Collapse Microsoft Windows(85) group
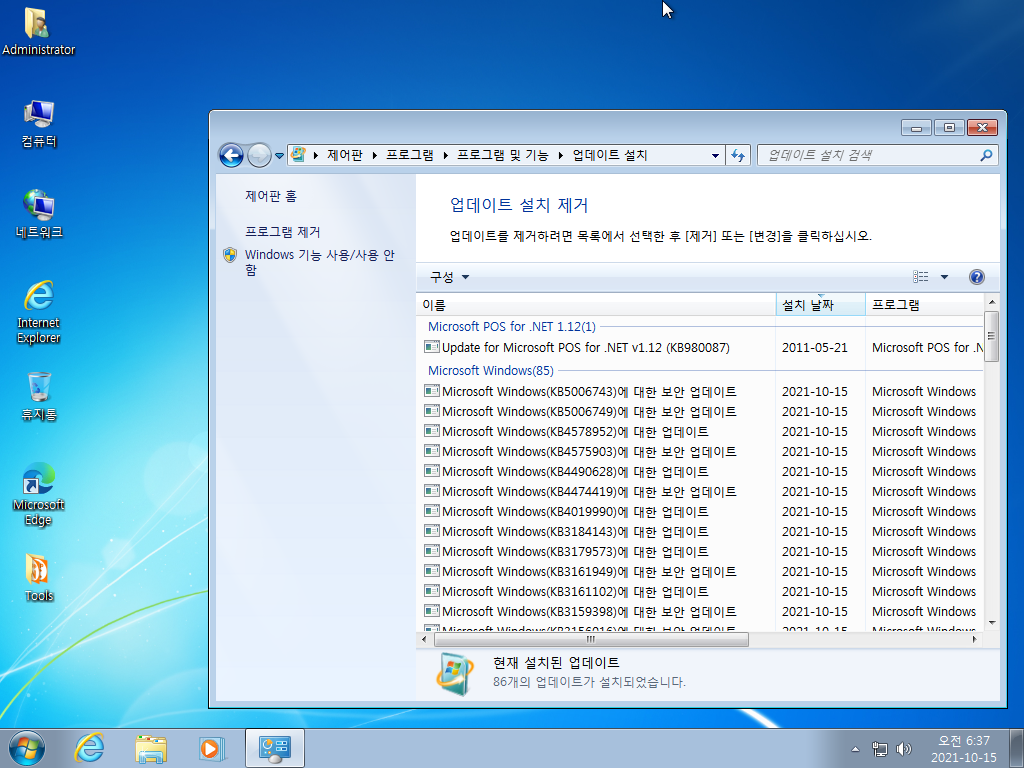The image size is (1024, 768). [490, 370]
